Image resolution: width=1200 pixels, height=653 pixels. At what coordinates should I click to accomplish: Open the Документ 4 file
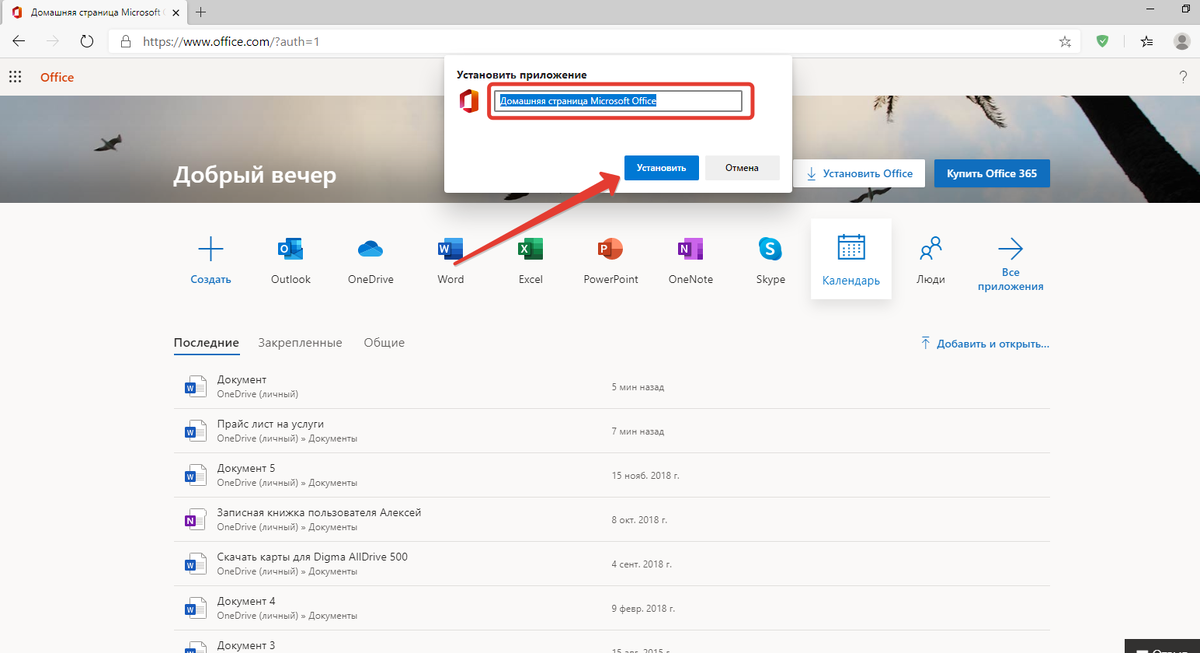pos(246,601)
